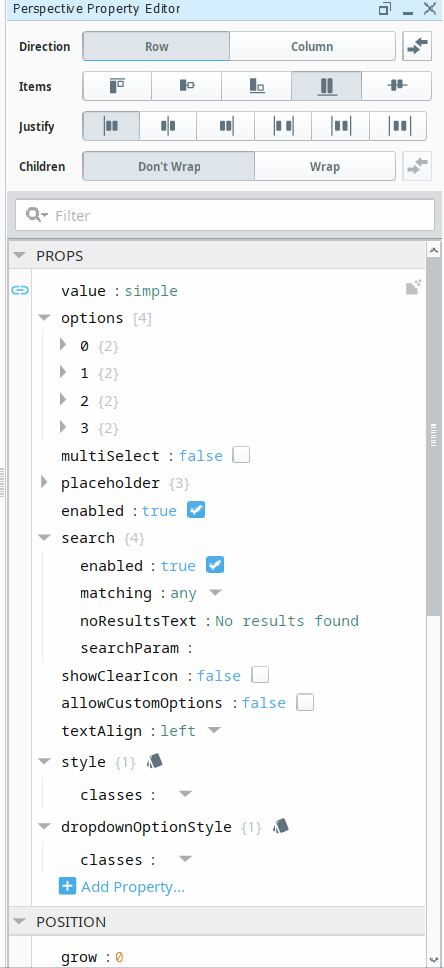Collapse the PROPS section
Image resolution: width=444 pixels, height=968 pixels.
point(20,255)
